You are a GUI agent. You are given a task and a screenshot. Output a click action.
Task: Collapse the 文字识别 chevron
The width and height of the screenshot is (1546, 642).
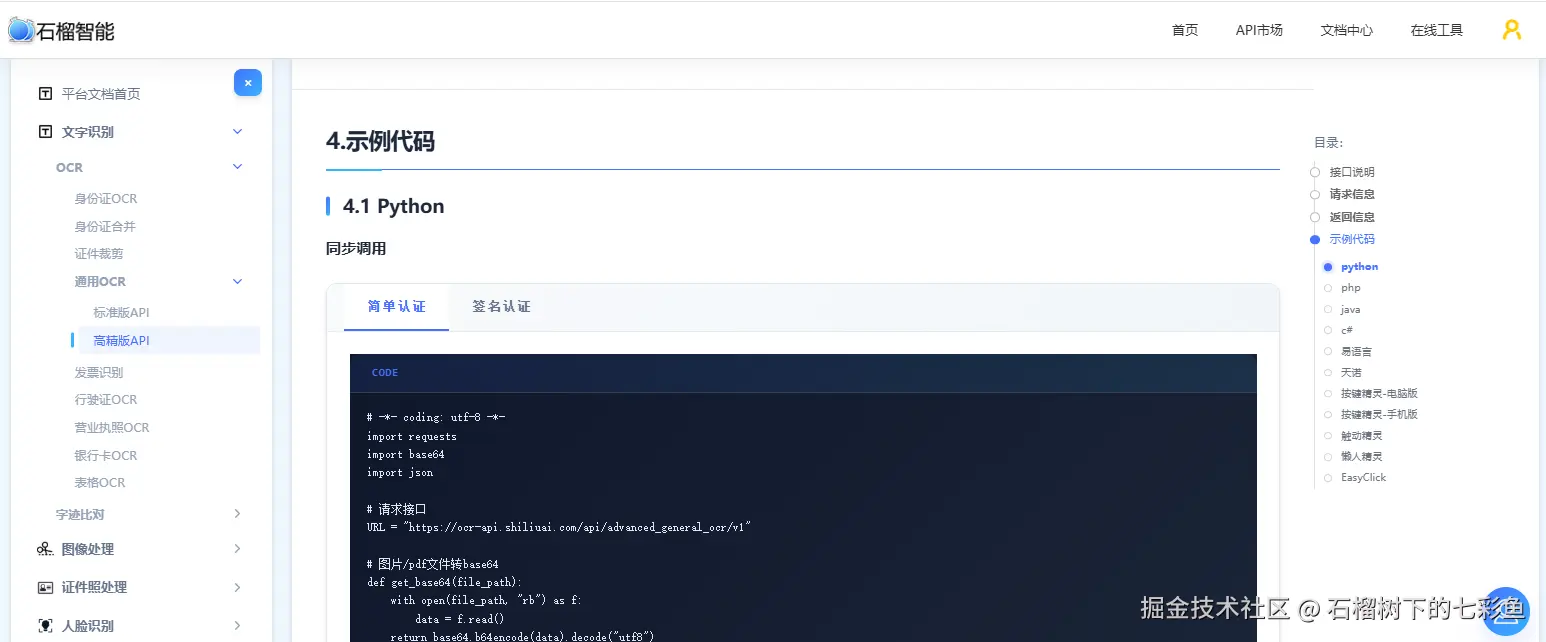click(237, 132)
